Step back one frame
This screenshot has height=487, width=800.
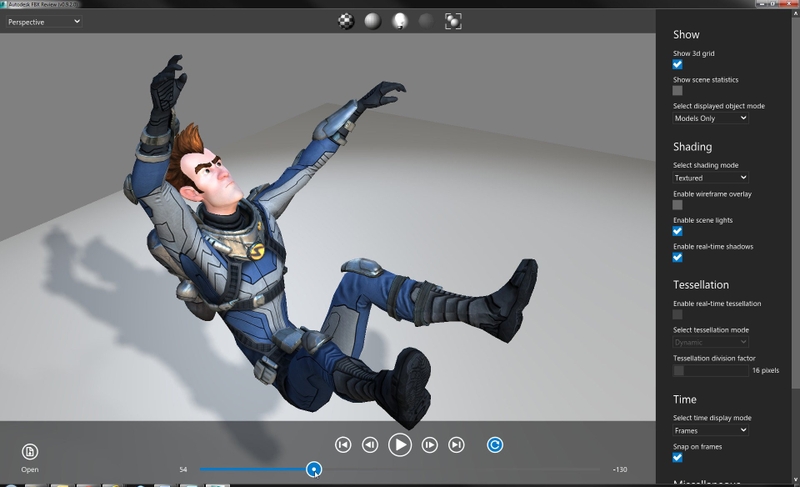370,445
